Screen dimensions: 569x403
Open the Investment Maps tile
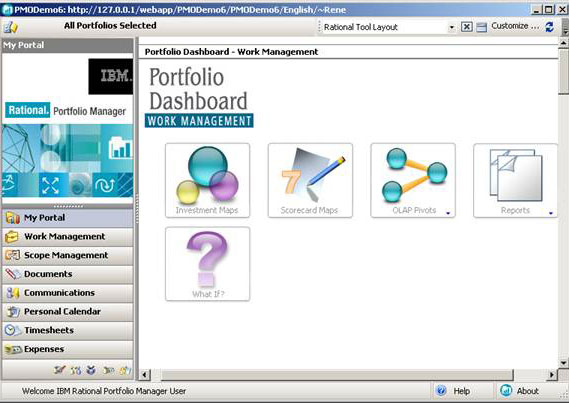pyautogui.click(x=207, y=180)
